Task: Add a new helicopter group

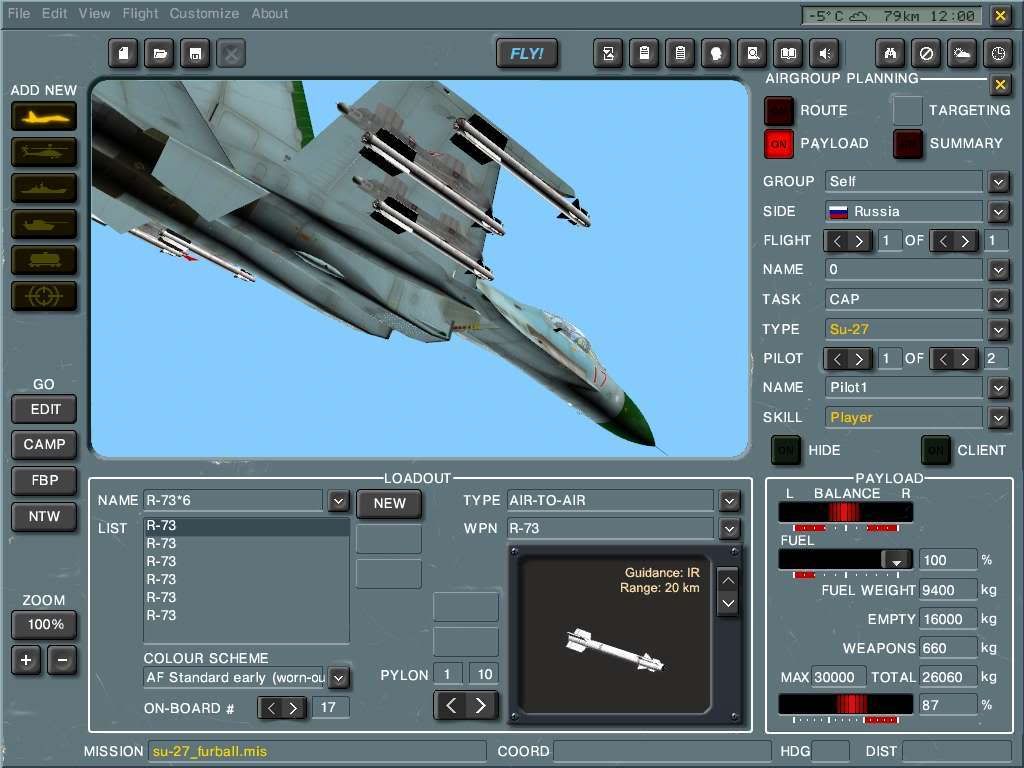Action: click(x=44, y=152)
